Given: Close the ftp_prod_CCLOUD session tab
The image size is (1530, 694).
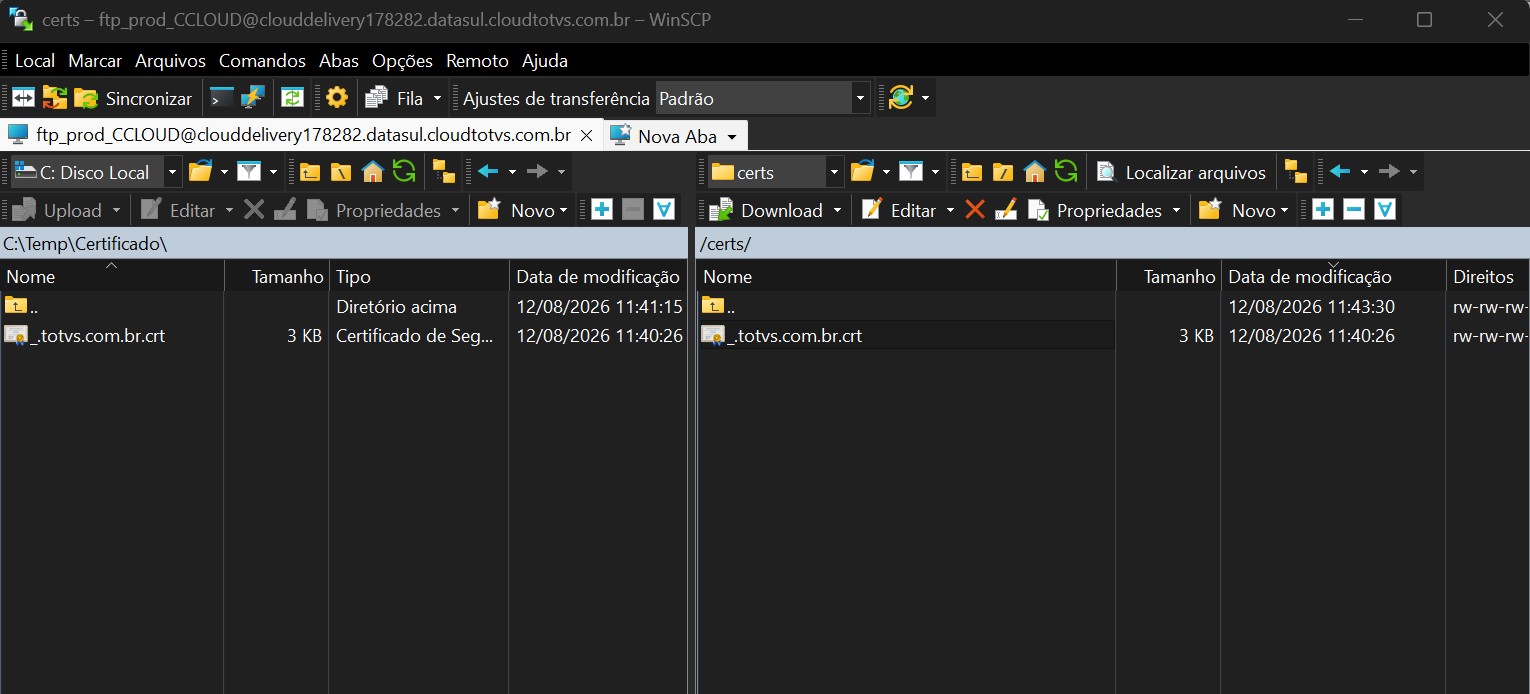Looking at the screenshot, I should tap(587, 135).
